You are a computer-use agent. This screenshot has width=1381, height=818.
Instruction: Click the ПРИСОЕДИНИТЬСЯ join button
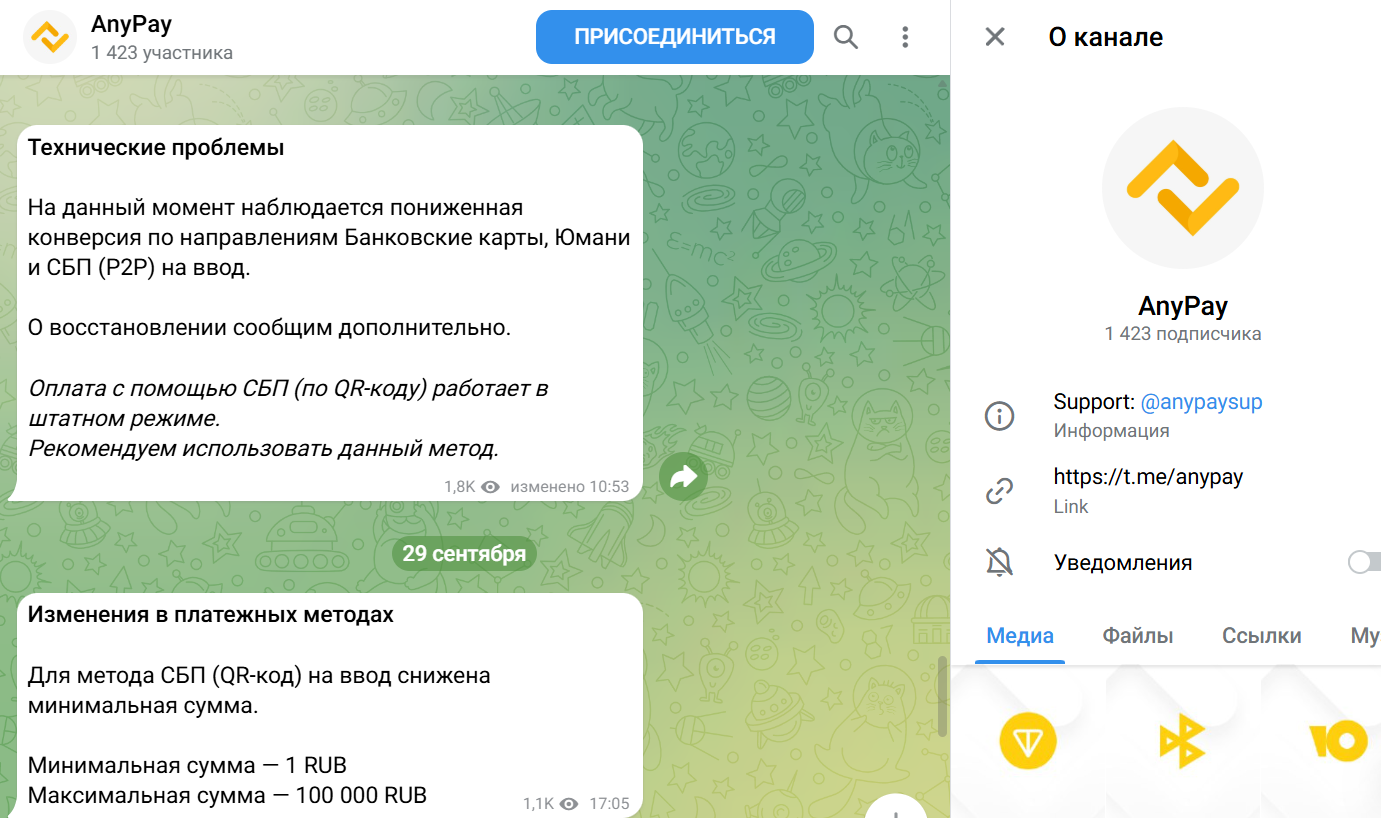pos(674,36)
